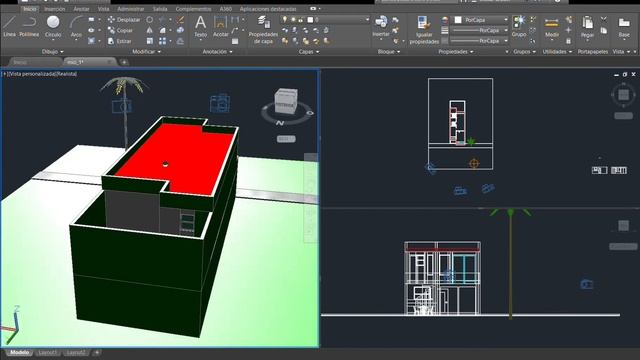This screenshot has width=640, height=360.
Task: Click the Igualar propiedades tool
Action: [424, 30]
